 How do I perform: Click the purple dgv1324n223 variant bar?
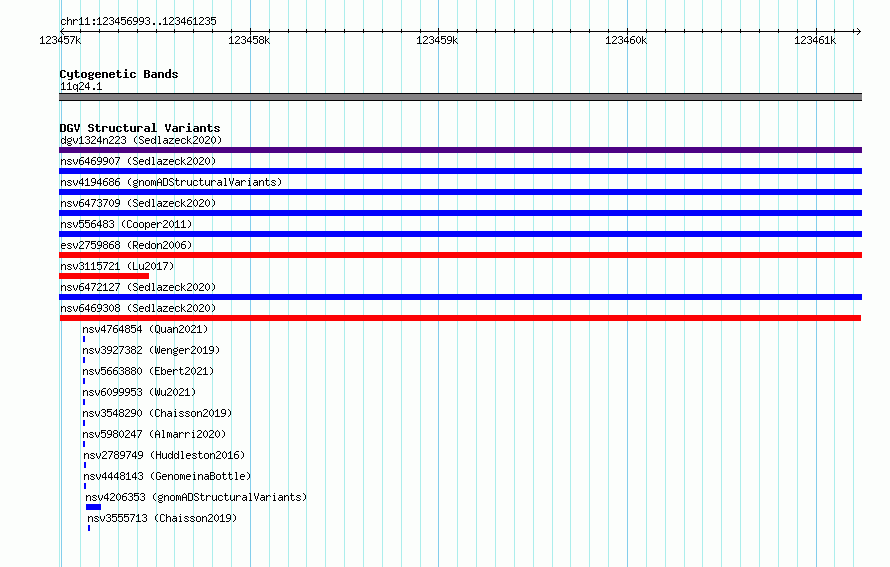(460, 150)
